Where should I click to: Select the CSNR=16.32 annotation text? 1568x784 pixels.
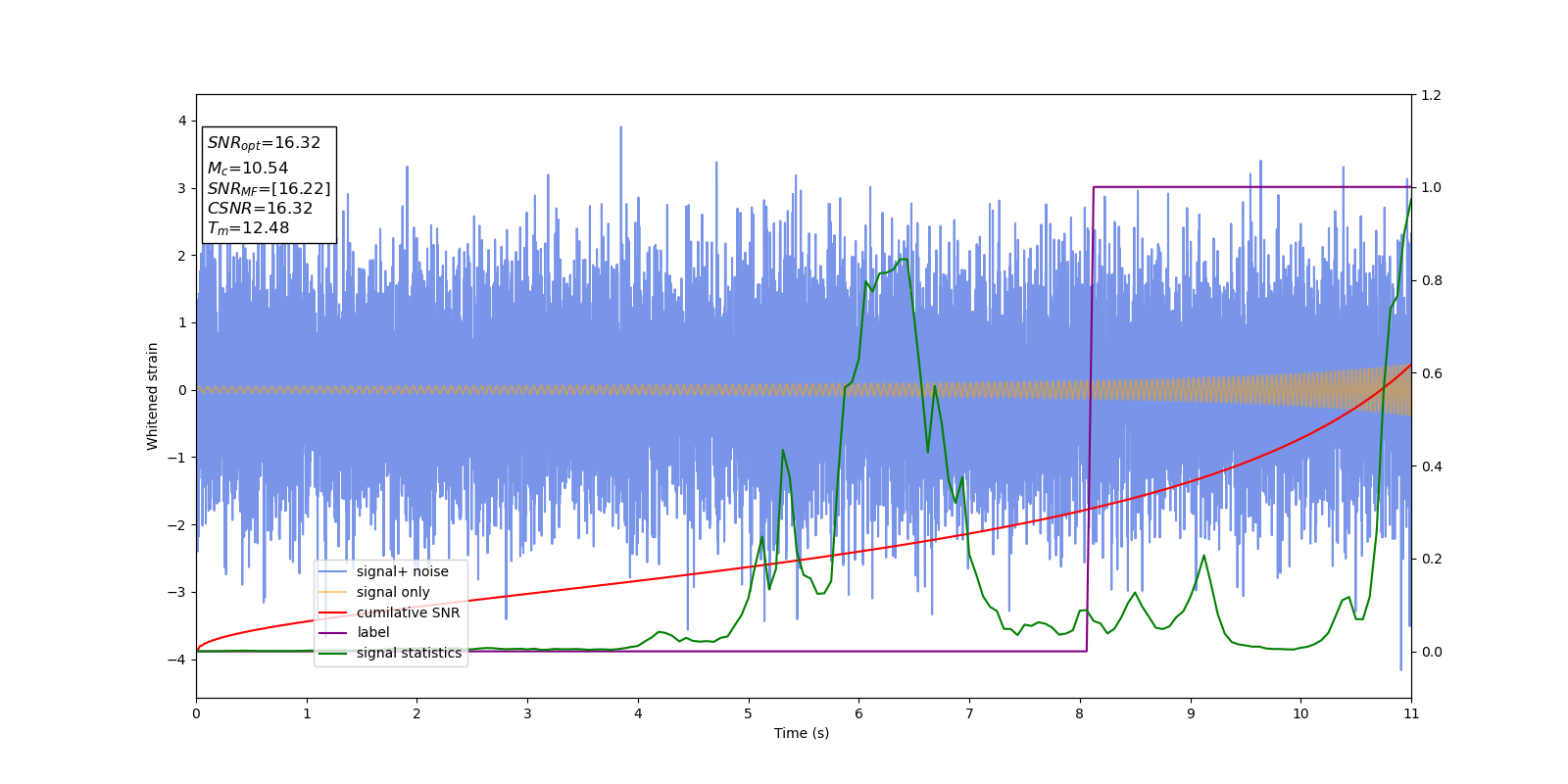(x=260, y=209)
